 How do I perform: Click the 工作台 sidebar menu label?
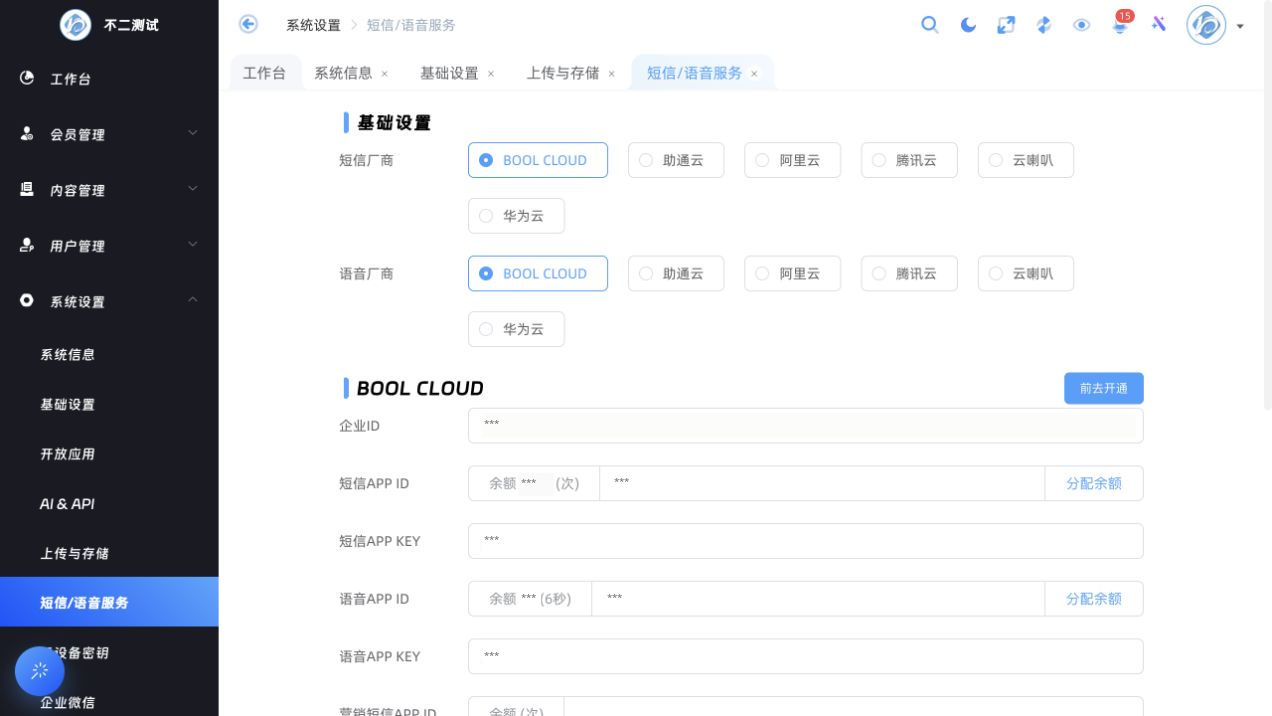pyautogui.click(x=70, y=79)
